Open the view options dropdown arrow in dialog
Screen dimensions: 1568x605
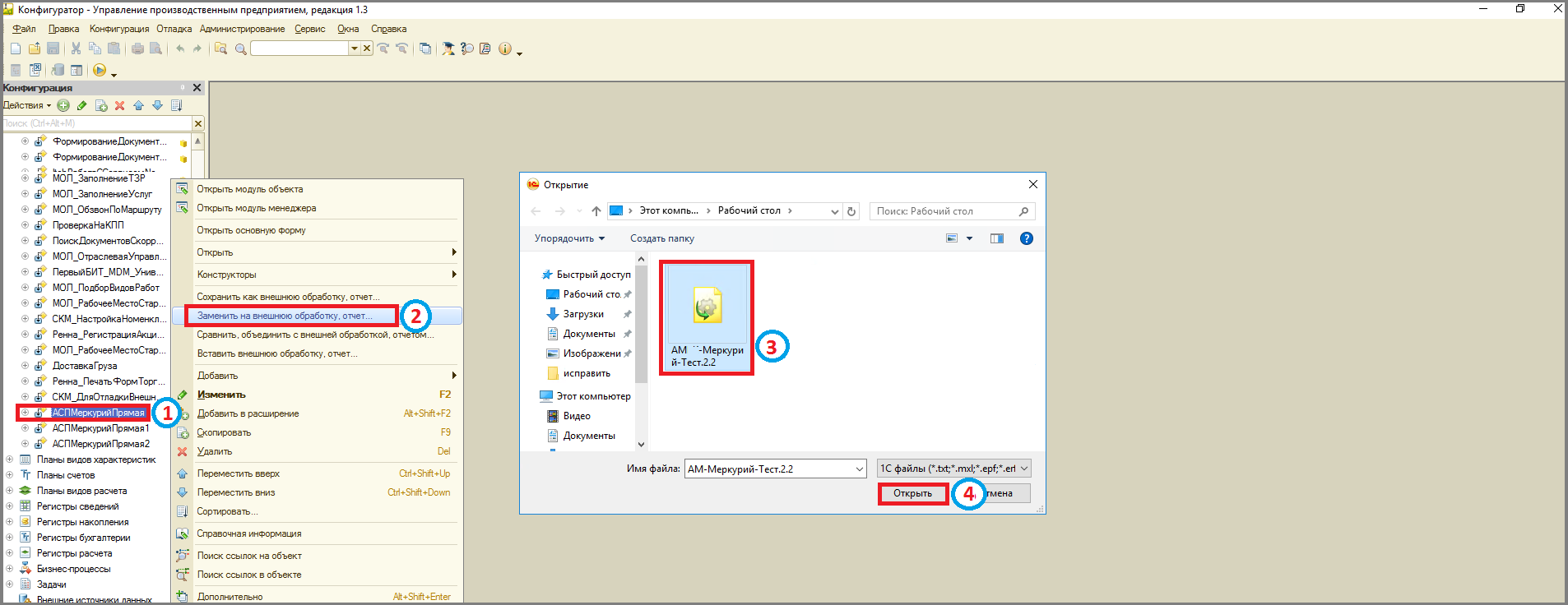pyautogui.click(x=969, y=238)
